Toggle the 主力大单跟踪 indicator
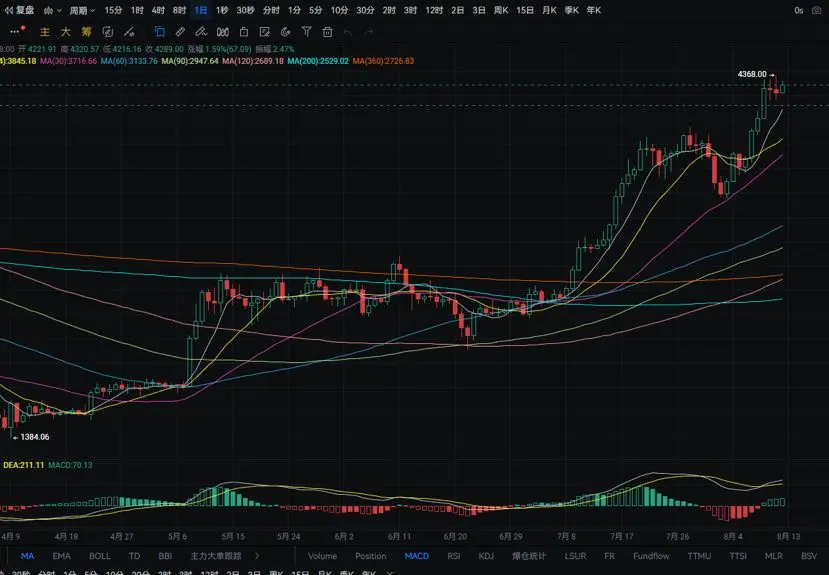 pyautogui.click(x=216, y=556)
